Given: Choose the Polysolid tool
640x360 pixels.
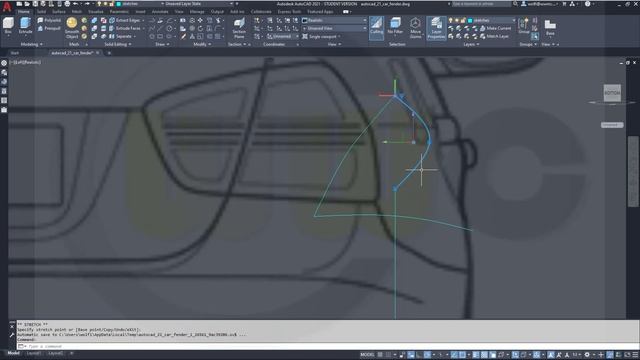Looking at the screenshot, I should tap(49, 20).
